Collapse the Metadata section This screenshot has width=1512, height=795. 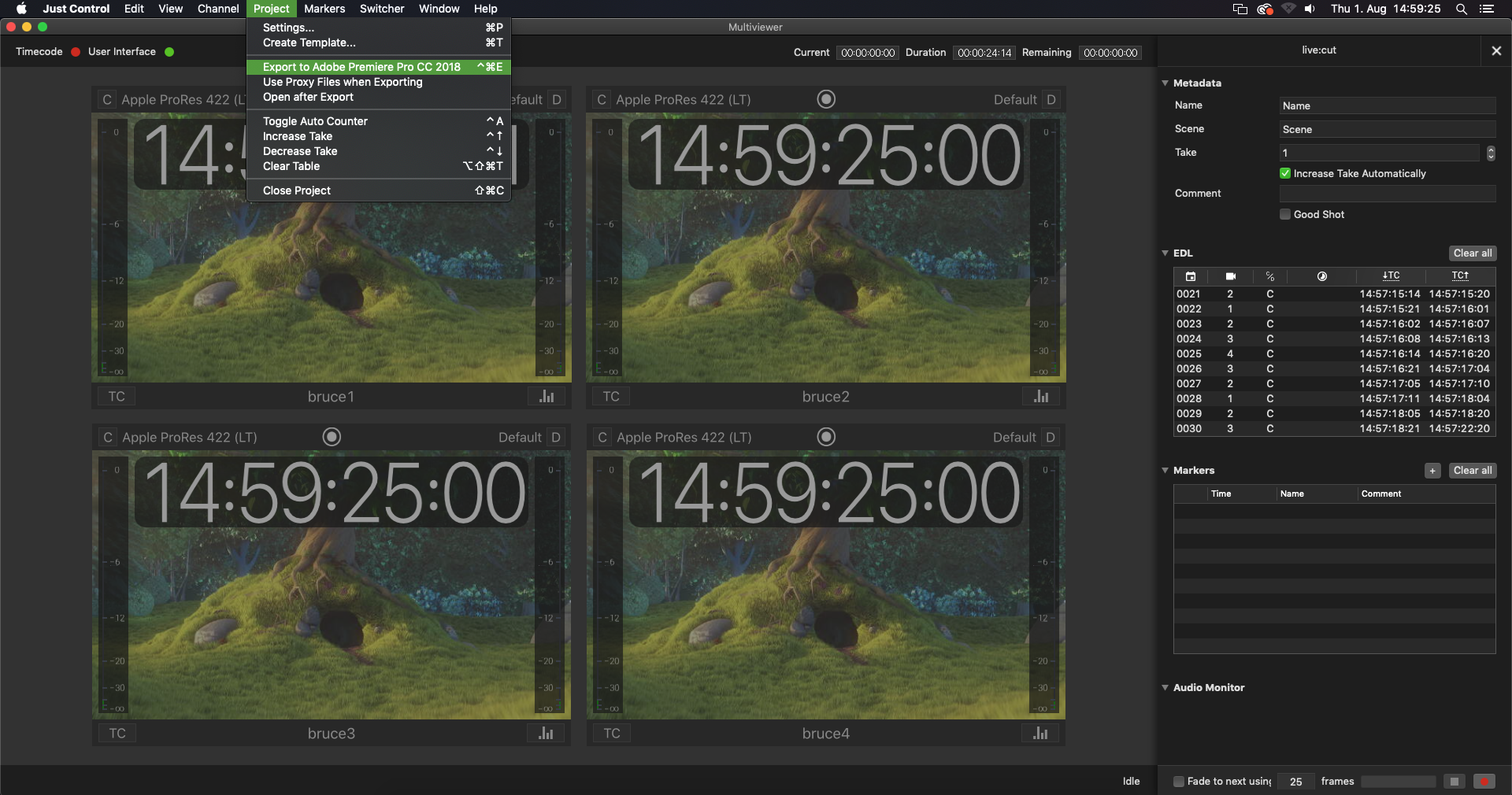pyautogui.click(x=1165, y=83)
